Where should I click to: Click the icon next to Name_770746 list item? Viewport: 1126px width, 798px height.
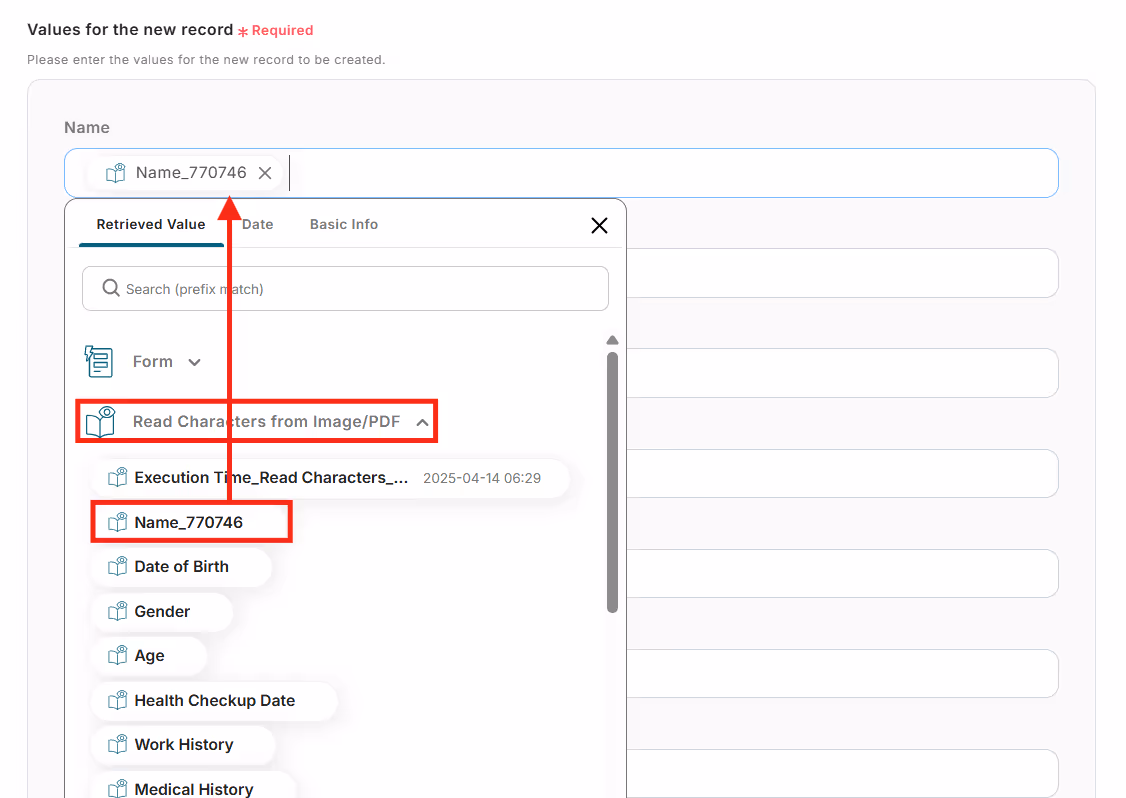[118, 522]
